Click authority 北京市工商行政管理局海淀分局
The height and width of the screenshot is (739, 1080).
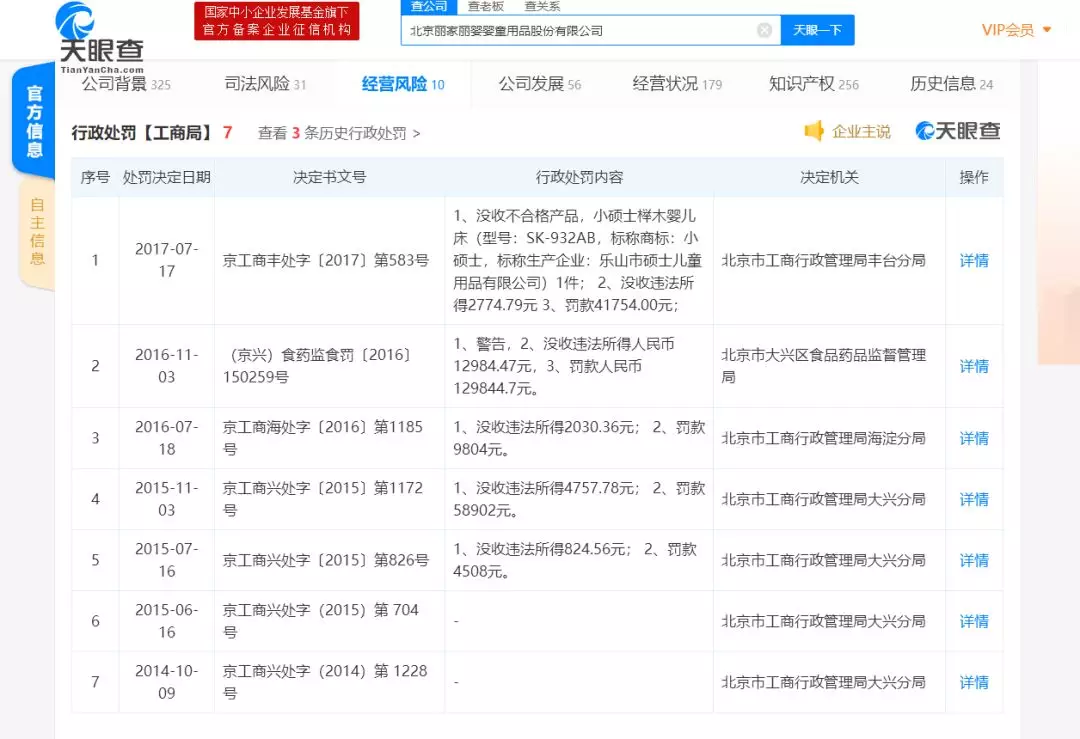(823, 438)
